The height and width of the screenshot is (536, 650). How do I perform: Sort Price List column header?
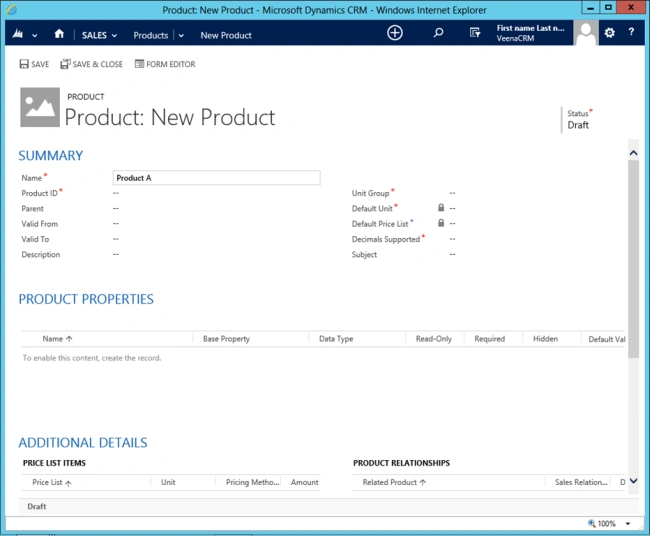51,483
